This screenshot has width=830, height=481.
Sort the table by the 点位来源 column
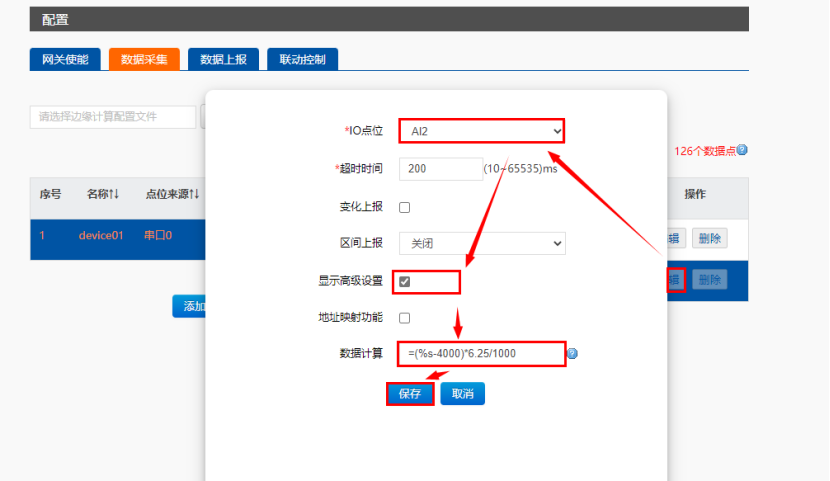click(x=172, y=194)
